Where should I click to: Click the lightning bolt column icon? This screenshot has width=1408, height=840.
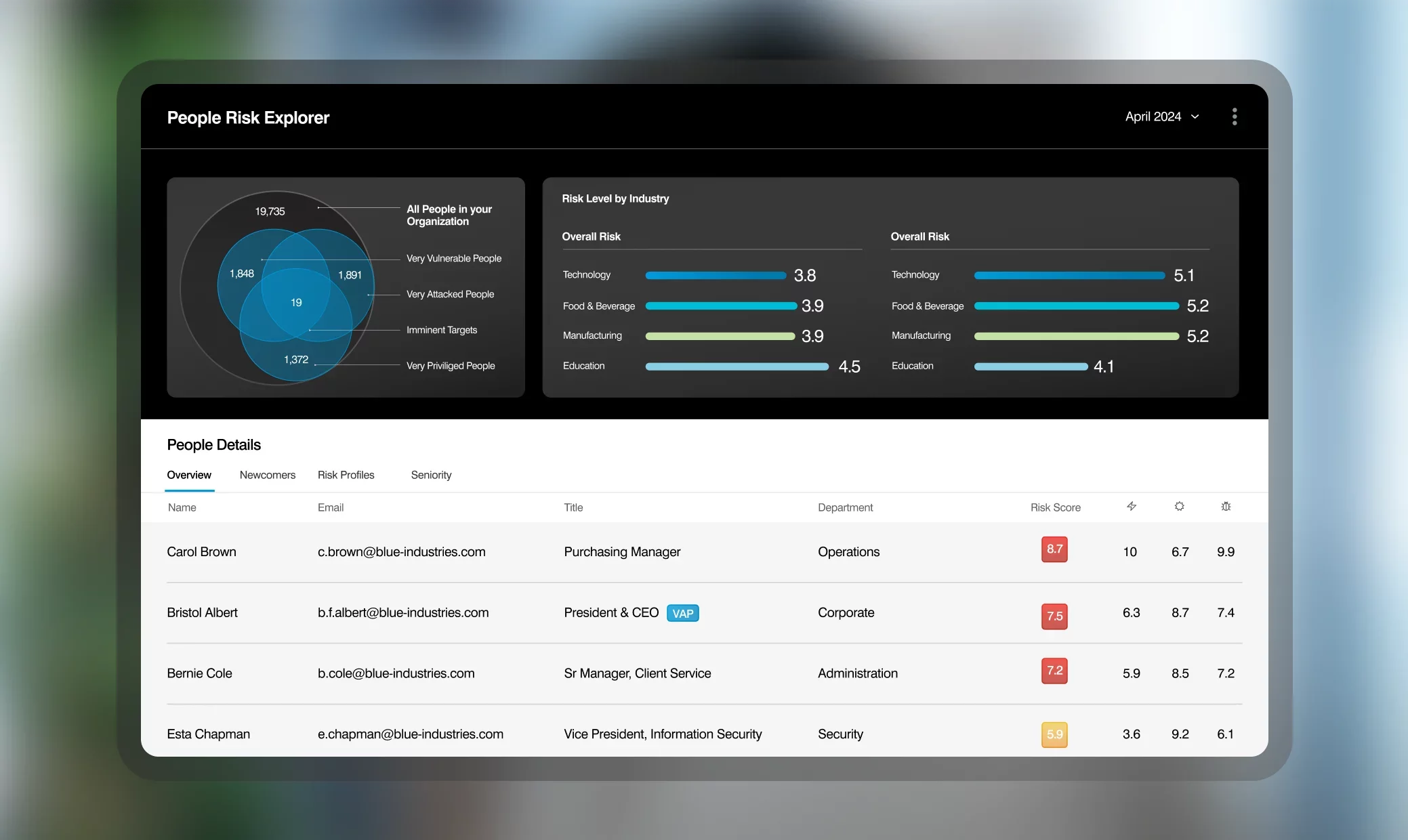[x=1131, y=507]
